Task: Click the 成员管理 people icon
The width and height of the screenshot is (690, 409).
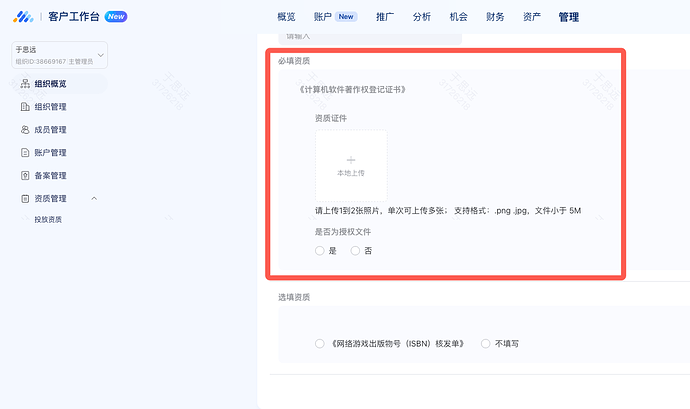Action: coord(25,129)
